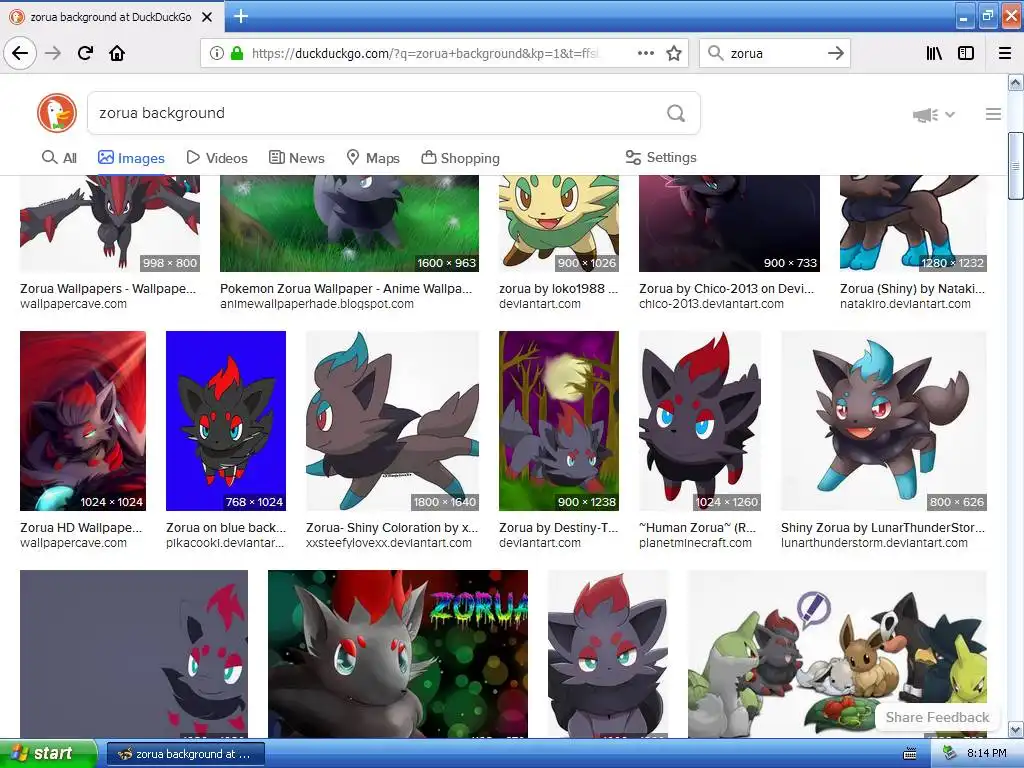The image size is (1024, 768).
Task: Click the forward navigation arrow
Action: point(53,53)
